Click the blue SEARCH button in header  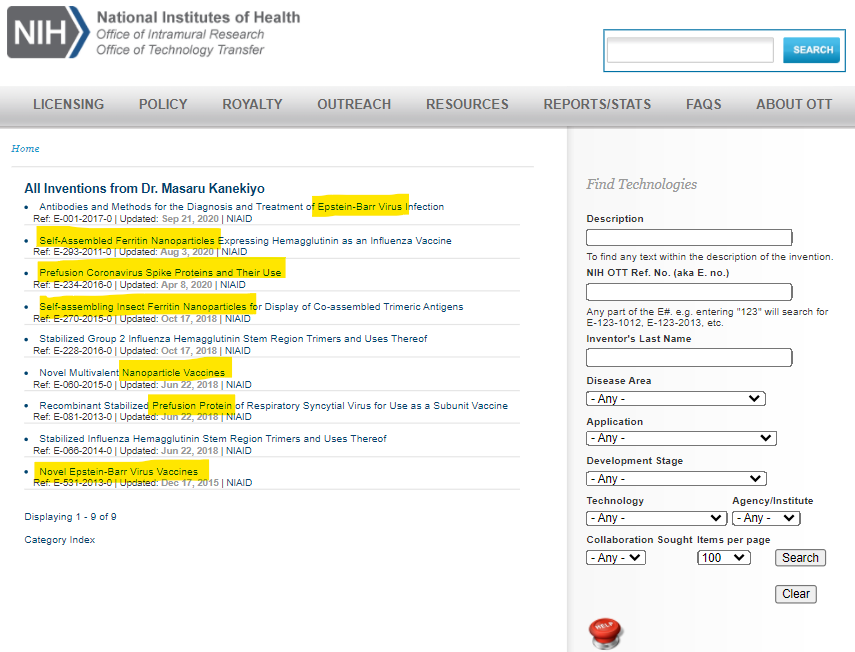click(x=811, y=50)
